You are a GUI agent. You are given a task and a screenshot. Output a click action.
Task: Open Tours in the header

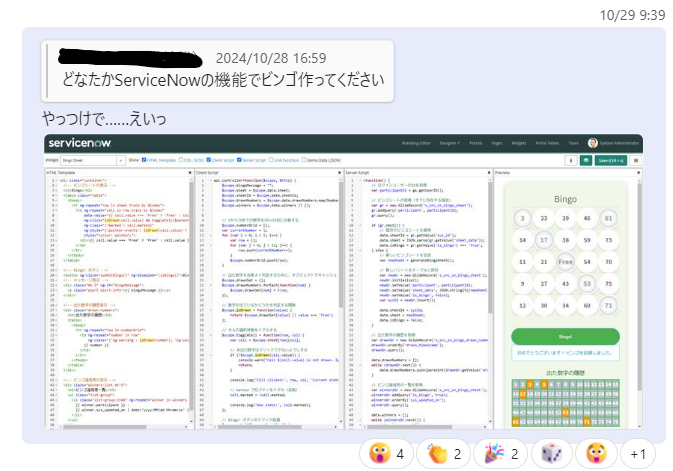tap(573, 143)
